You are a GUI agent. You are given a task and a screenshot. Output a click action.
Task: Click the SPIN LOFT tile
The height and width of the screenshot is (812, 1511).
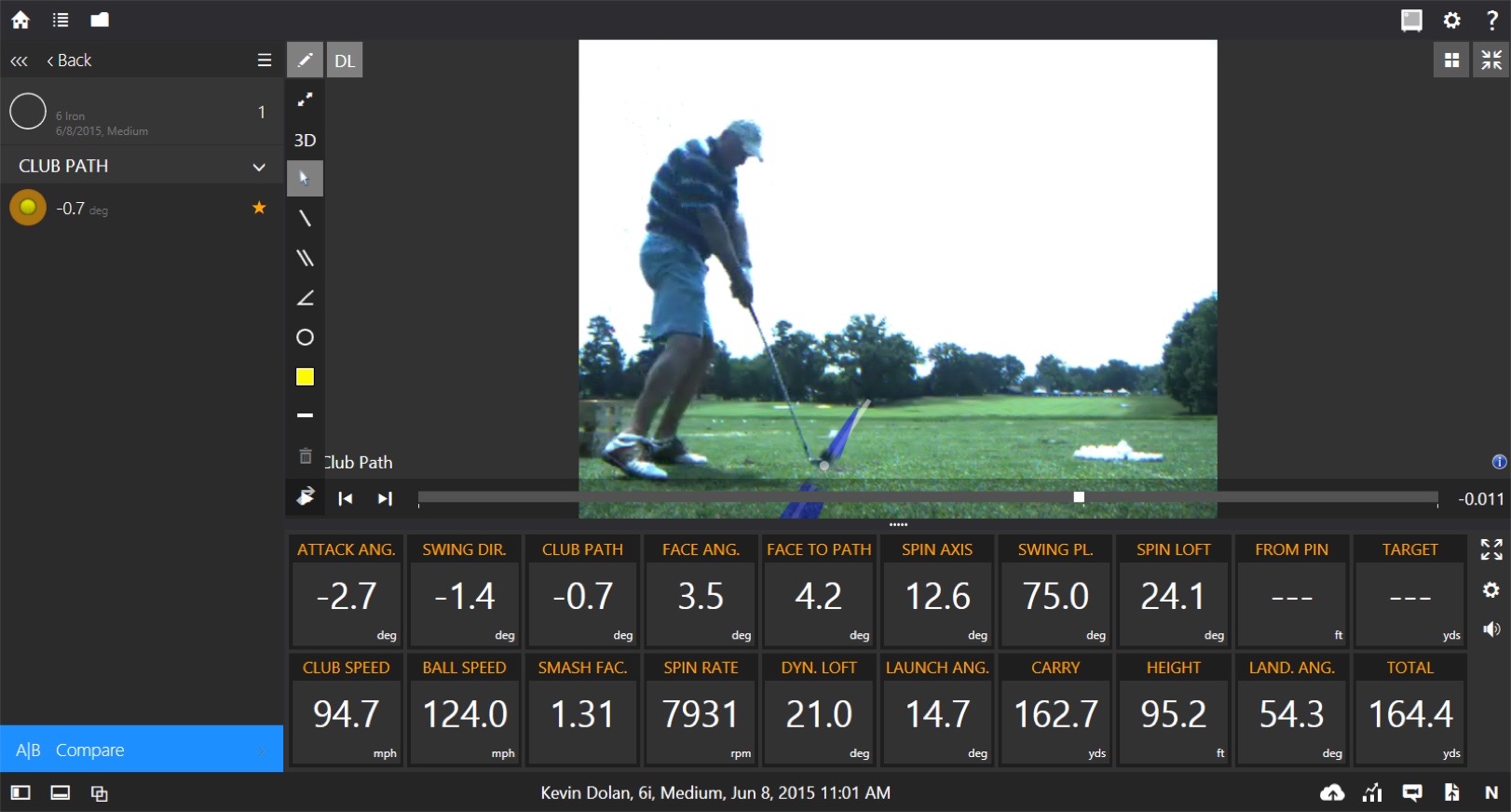click(x=1174, y=591)
